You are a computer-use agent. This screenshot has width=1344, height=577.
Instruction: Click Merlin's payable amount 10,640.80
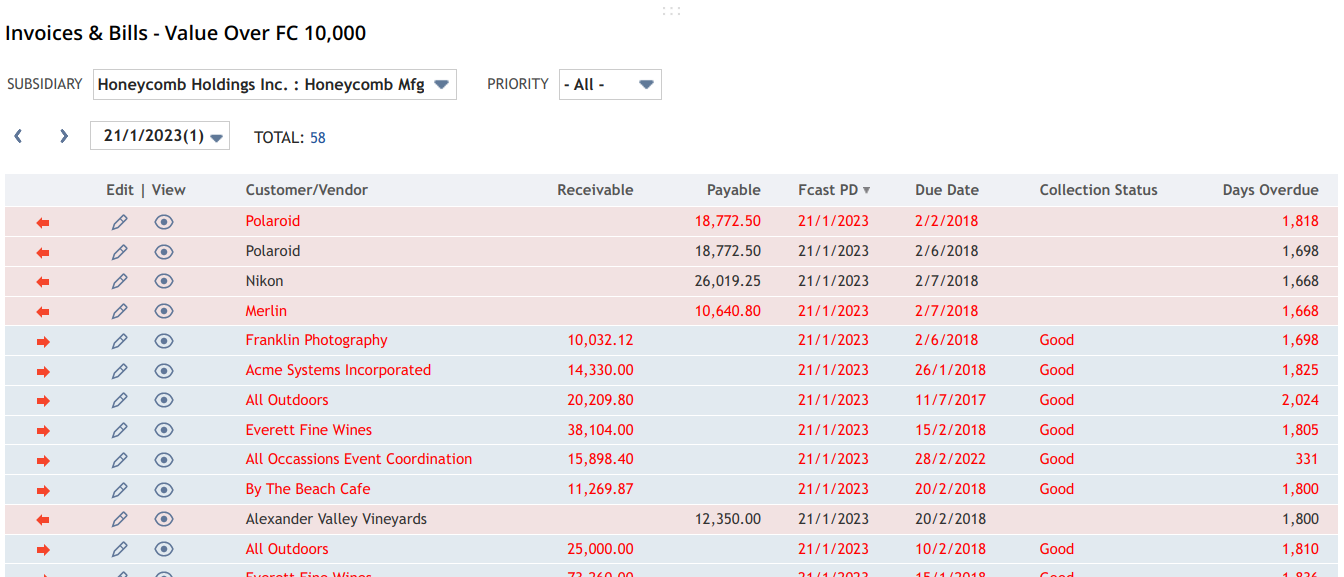tap(728, 311)
